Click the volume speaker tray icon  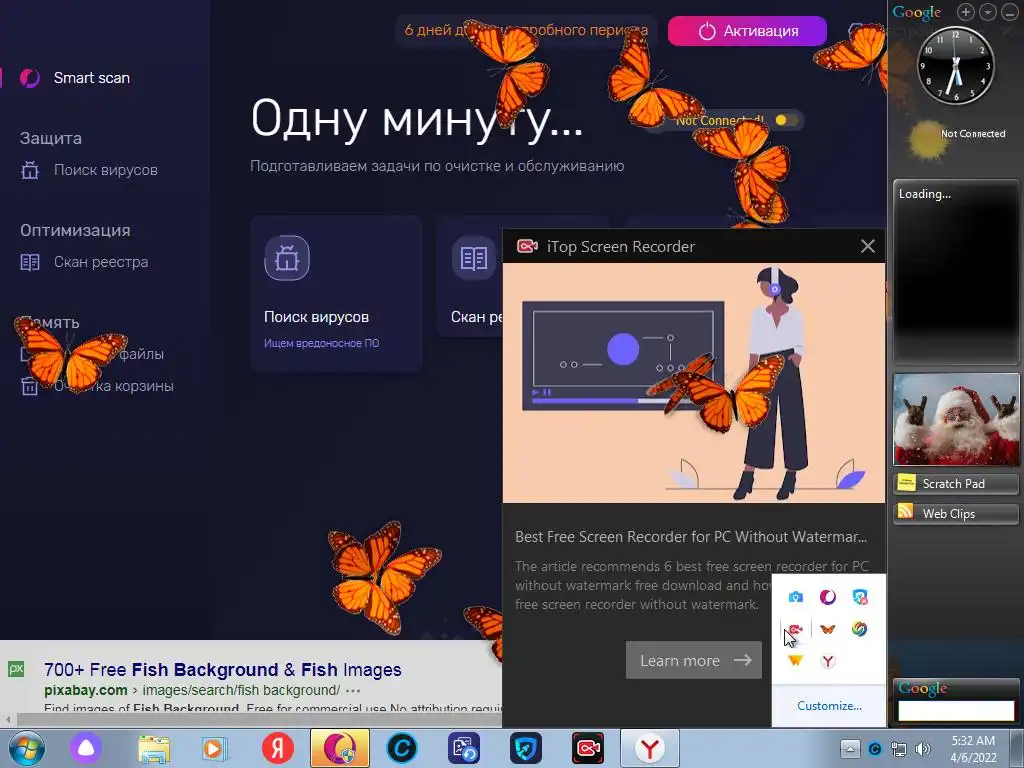point(923,749)
